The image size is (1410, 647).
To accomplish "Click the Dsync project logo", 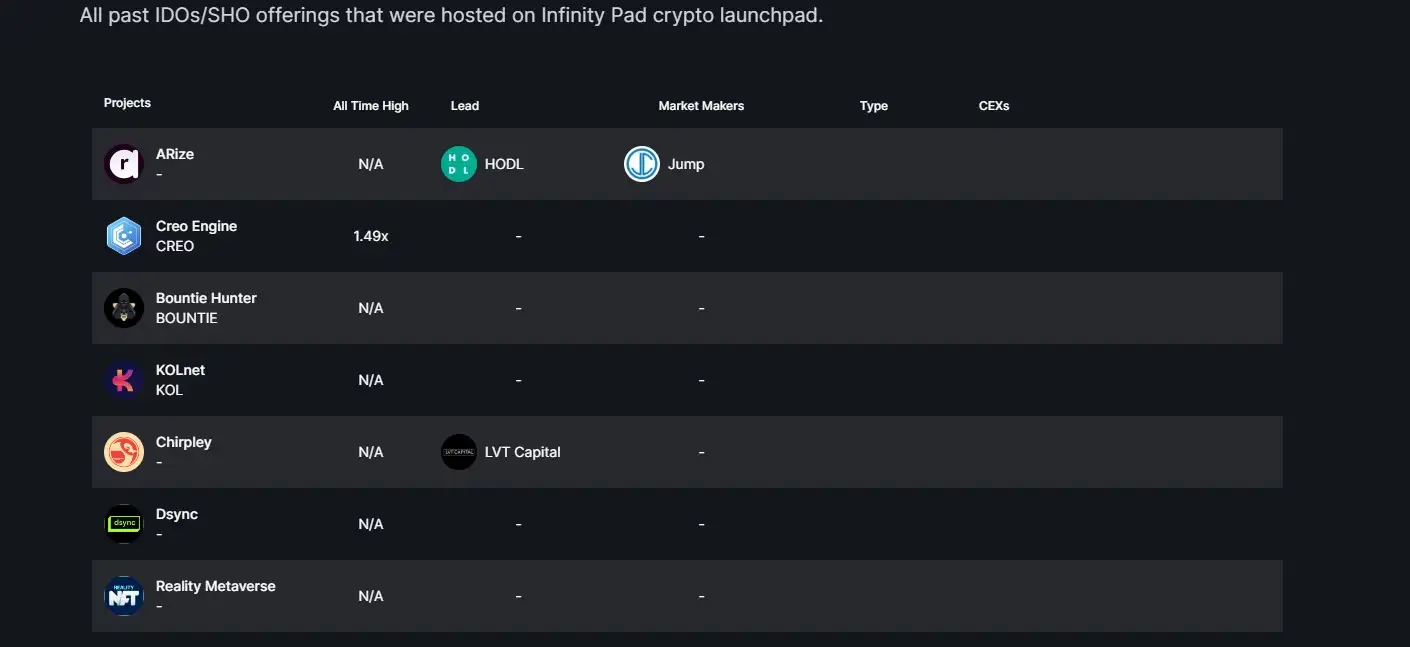I will (124, 524).
